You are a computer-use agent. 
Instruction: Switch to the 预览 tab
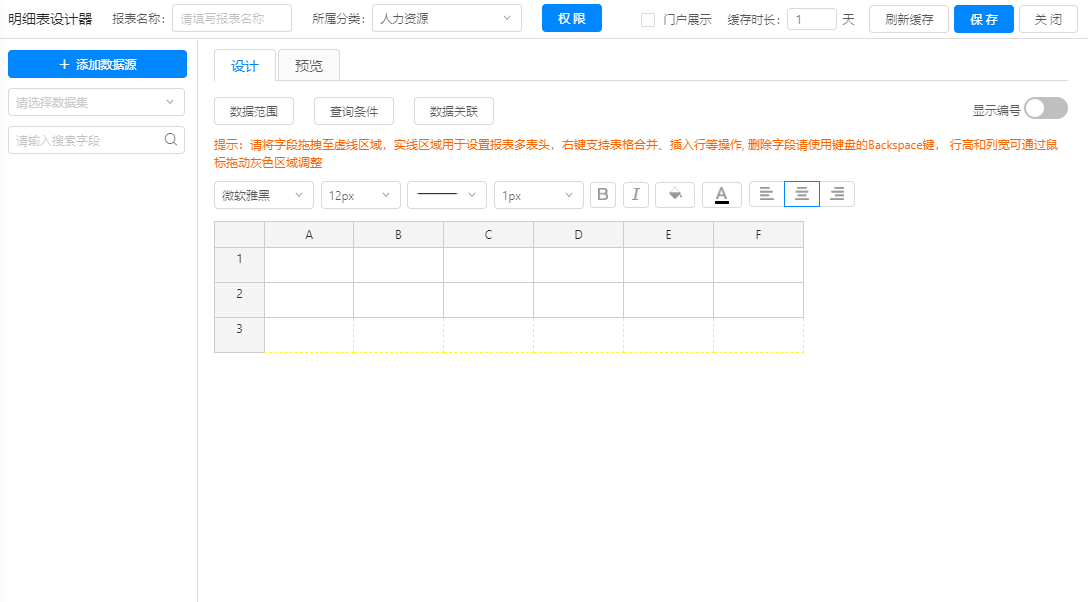(309, 66)
